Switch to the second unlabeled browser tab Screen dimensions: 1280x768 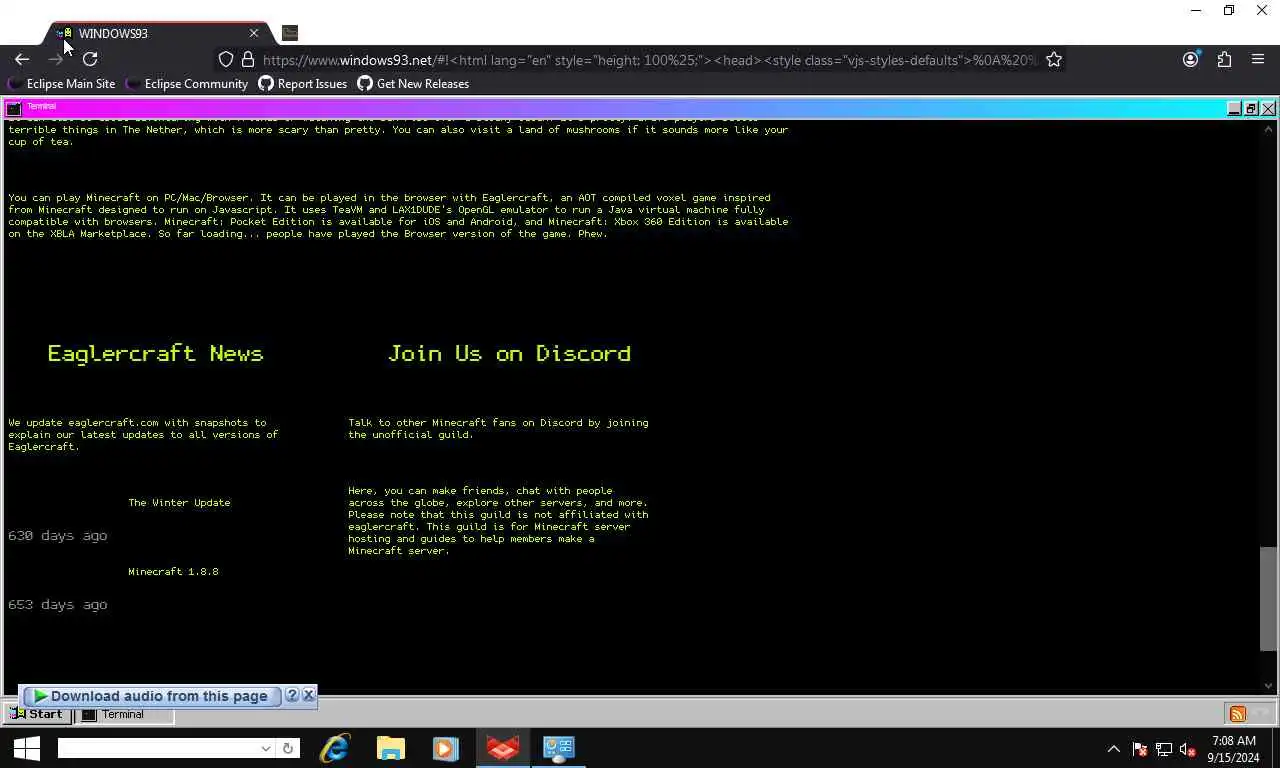click(x=290, y=33)
